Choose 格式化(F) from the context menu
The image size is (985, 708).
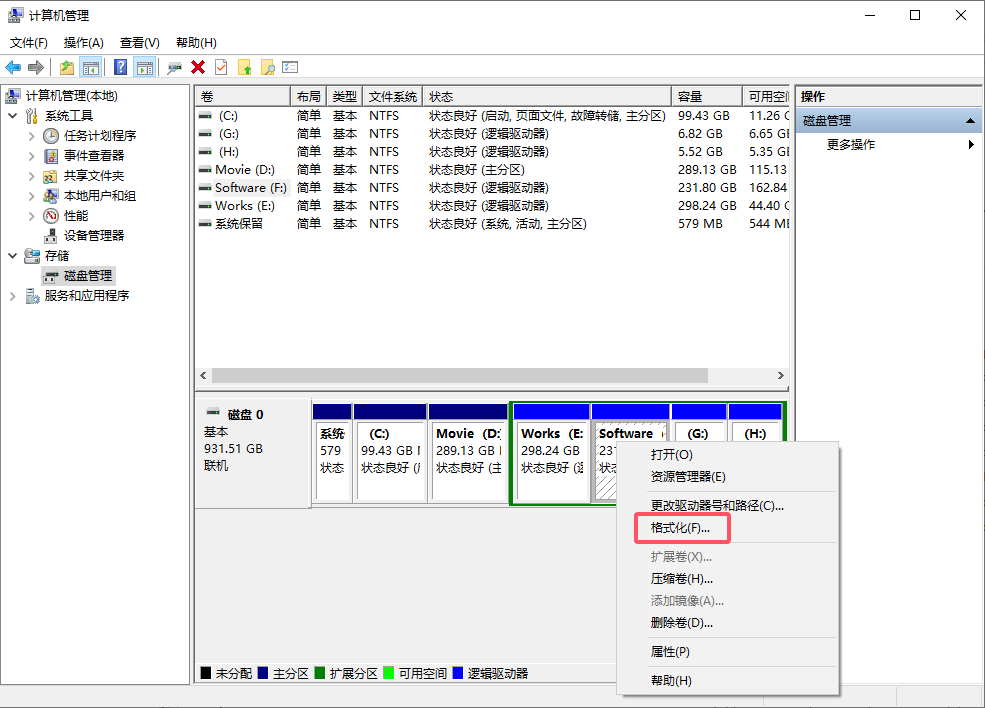click(681, 528)
